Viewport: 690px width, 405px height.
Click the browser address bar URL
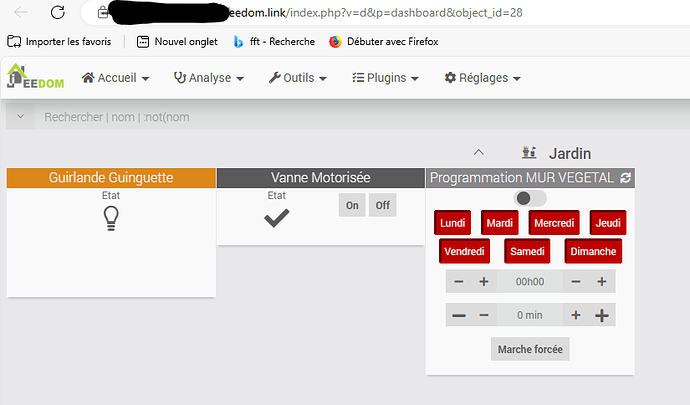375,13
